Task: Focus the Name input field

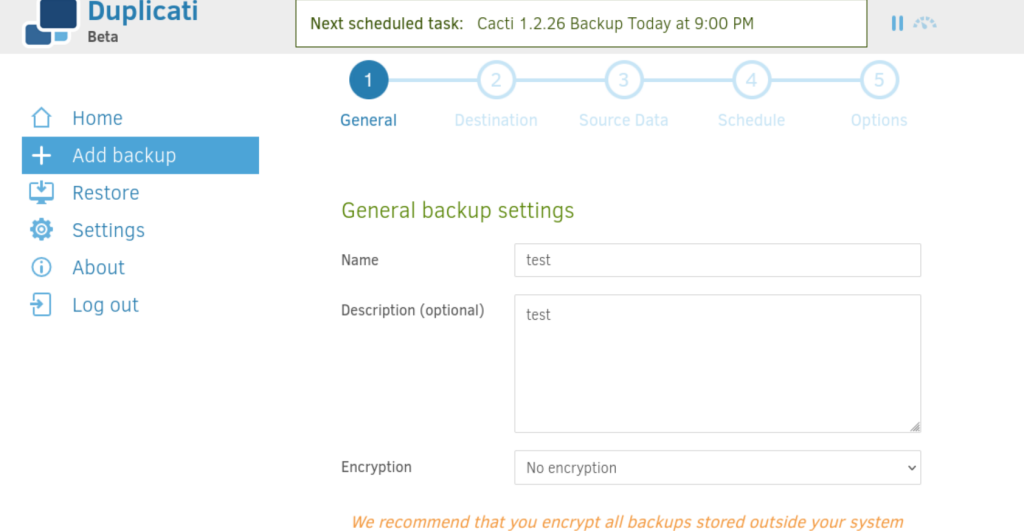Action: [717, 260]
